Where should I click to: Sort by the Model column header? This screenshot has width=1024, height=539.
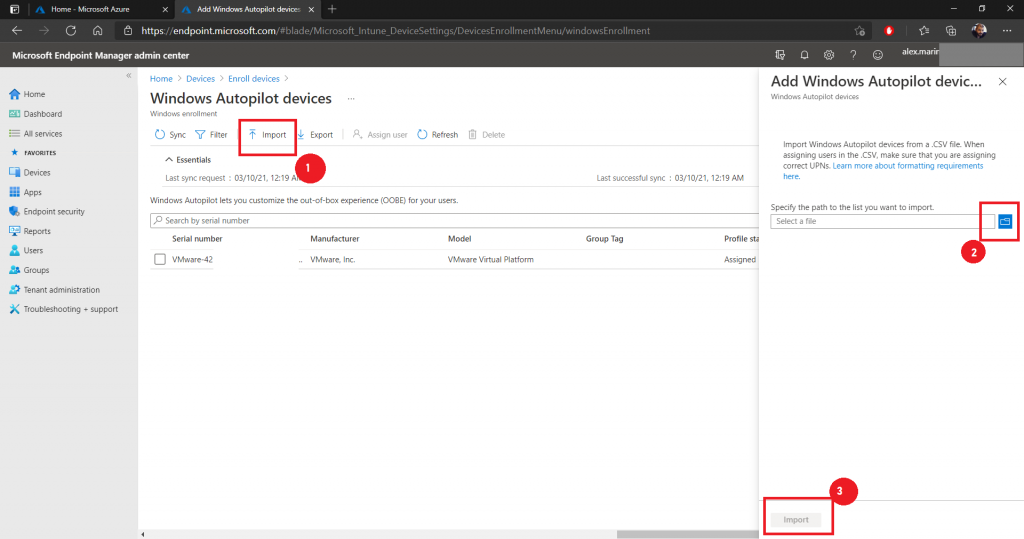click(460, 239)
